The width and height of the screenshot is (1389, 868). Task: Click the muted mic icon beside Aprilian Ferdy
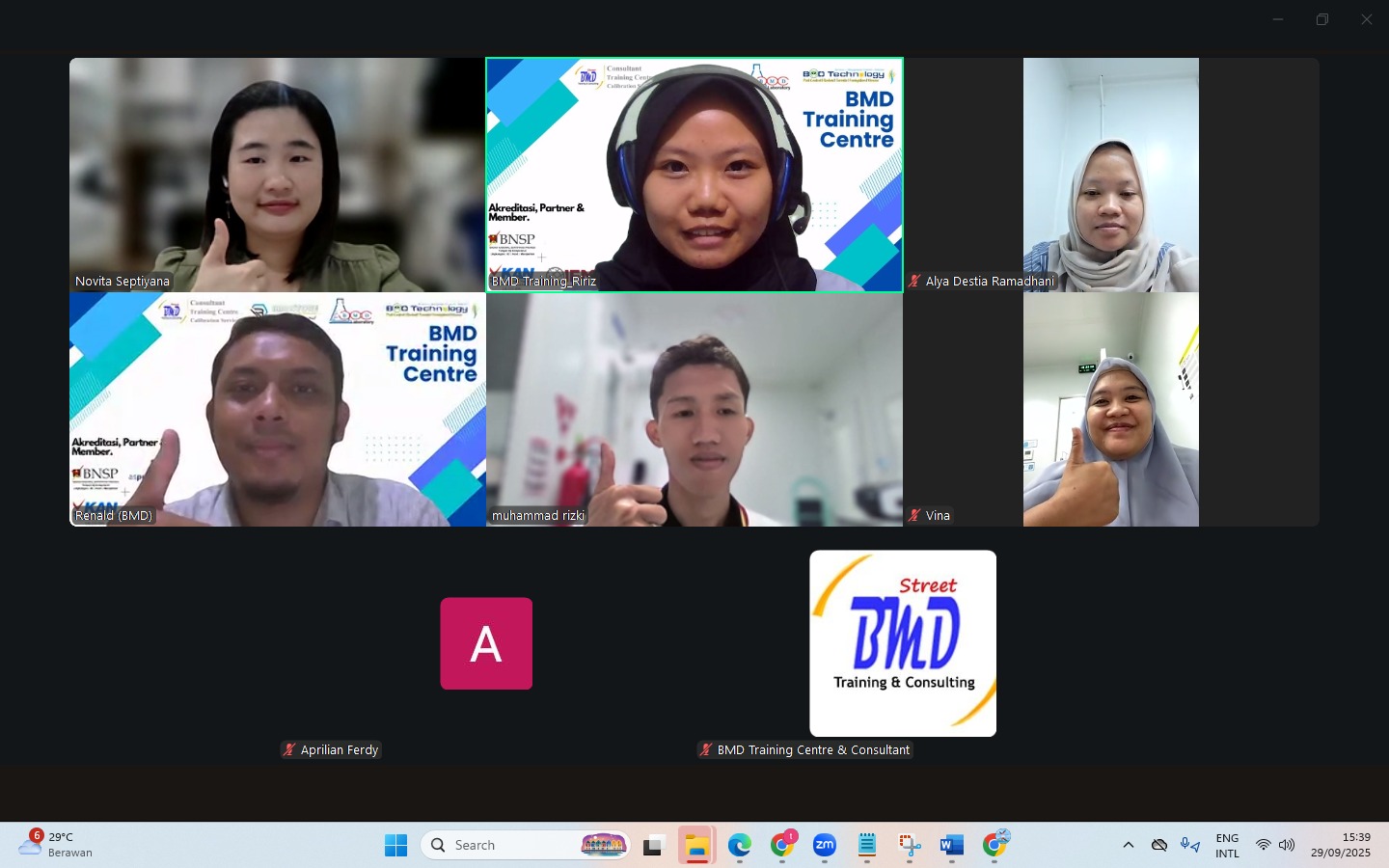pyautogui.click(x=288, y=750)
